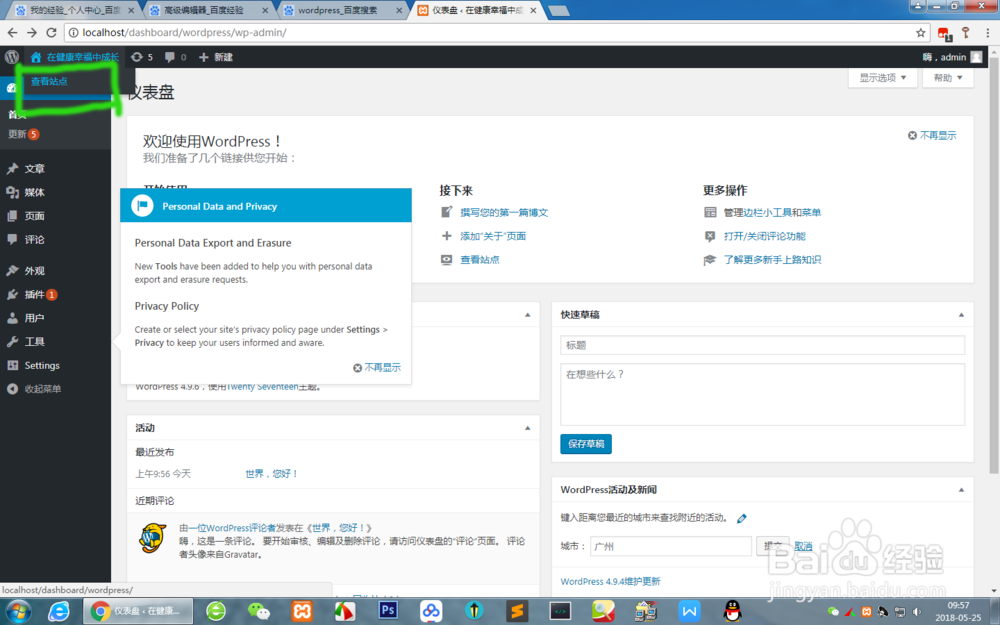Click 撰写您的第一篇博文 link

[504, 212]
